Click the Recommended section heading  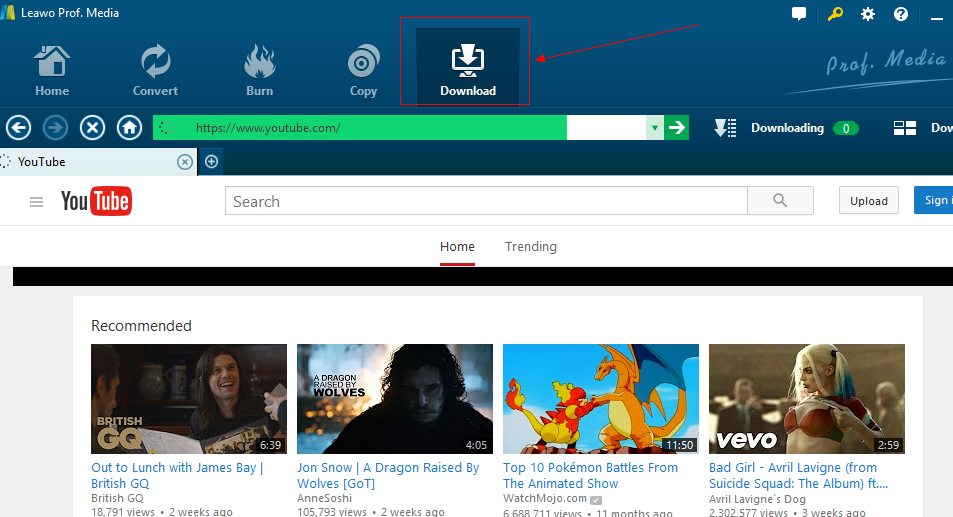pos(141,326)
